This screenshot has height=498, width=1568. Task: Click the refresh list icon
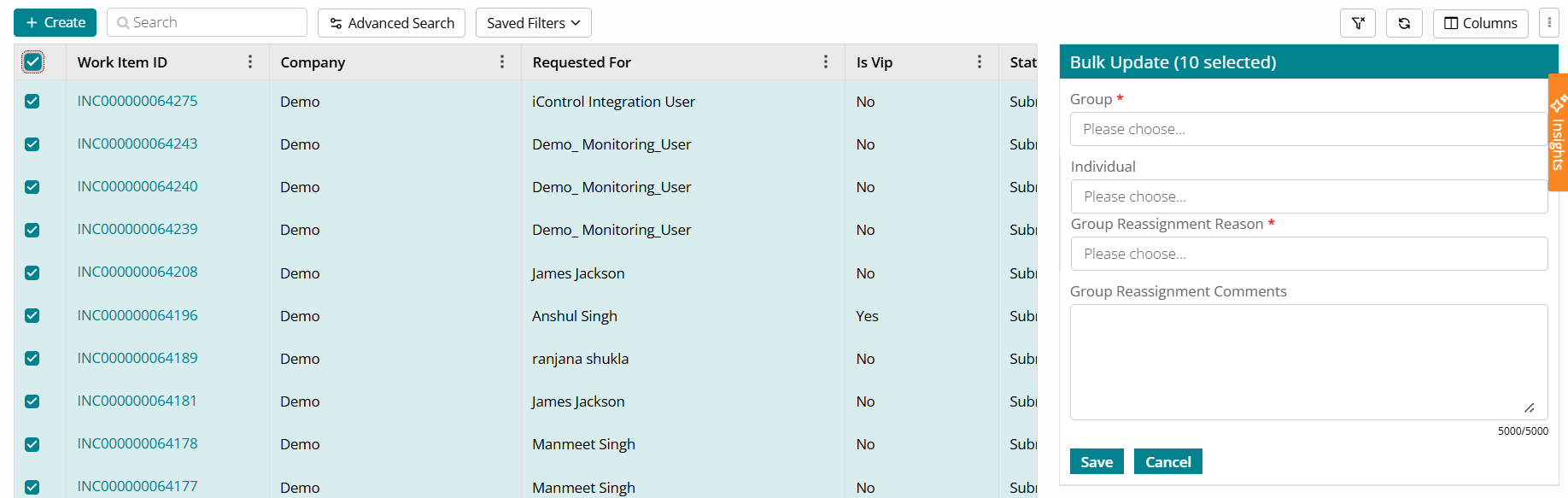1404,23
